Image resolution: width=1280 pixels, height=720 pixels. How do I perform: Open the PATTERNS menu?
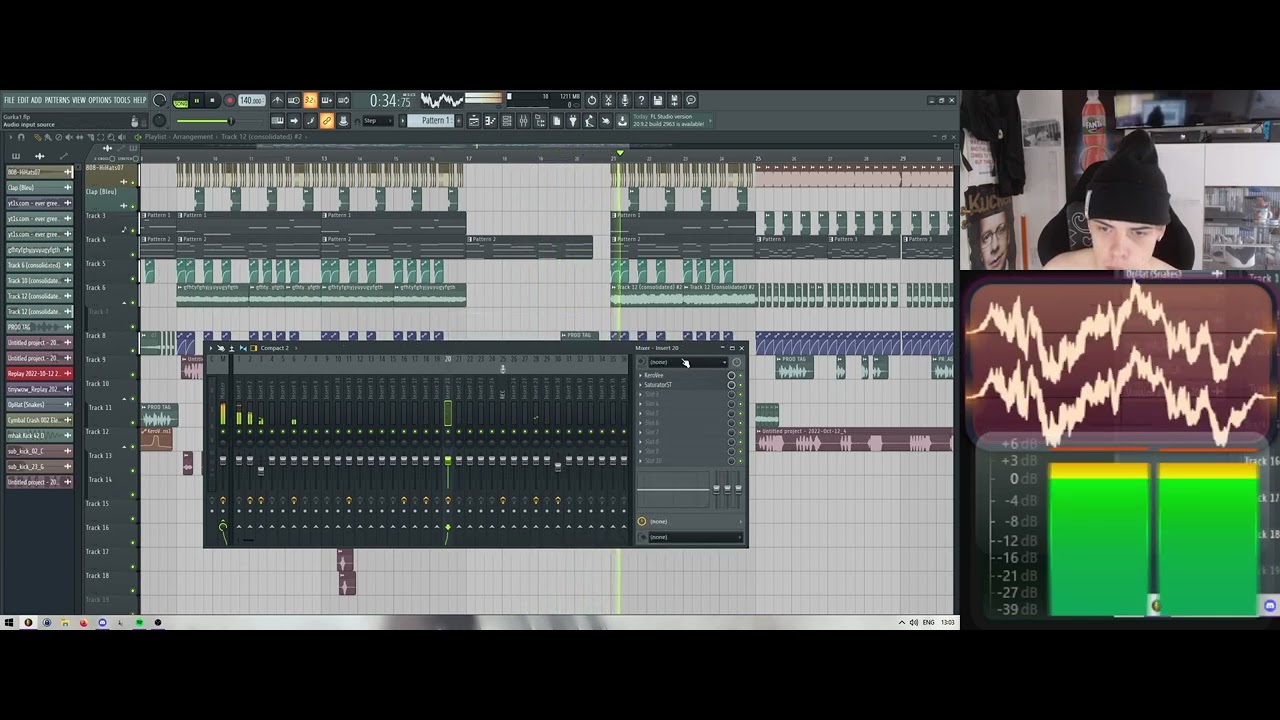point(57,100)
